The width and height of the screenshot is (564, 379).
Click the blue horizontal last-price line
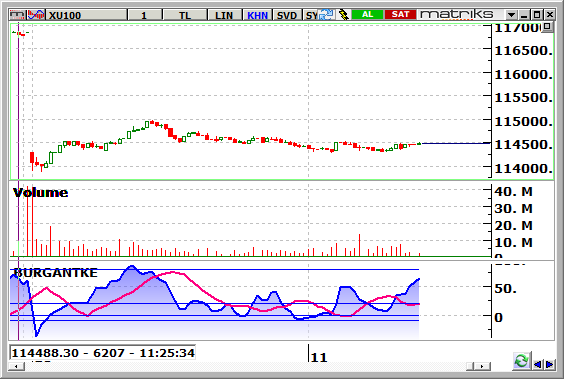click(x=456, y=143)
